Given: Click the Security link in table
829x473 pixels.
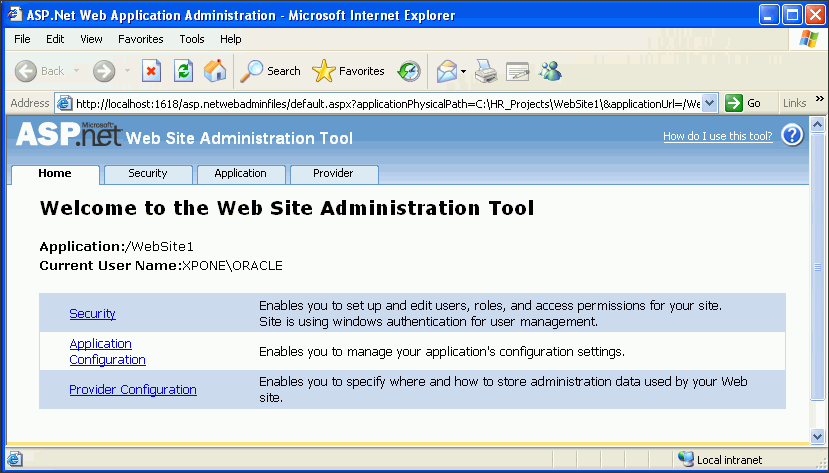Looking at the screenshot, I should click(92, 314).
